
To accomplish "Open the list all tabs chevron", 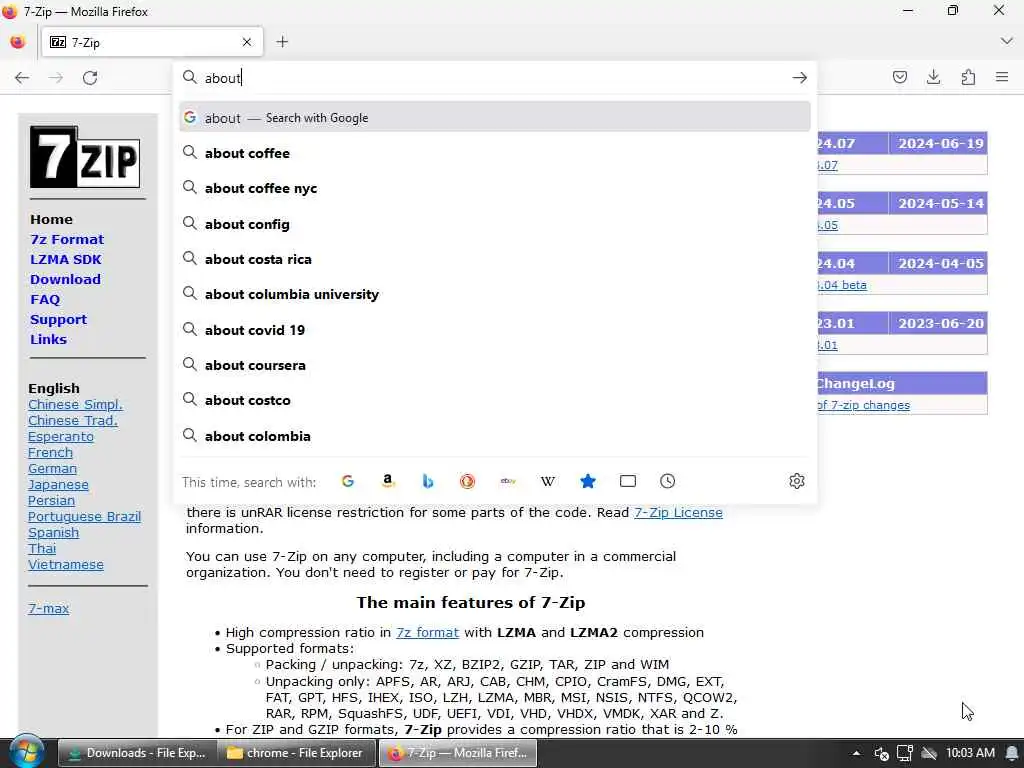I will 1006,41.
